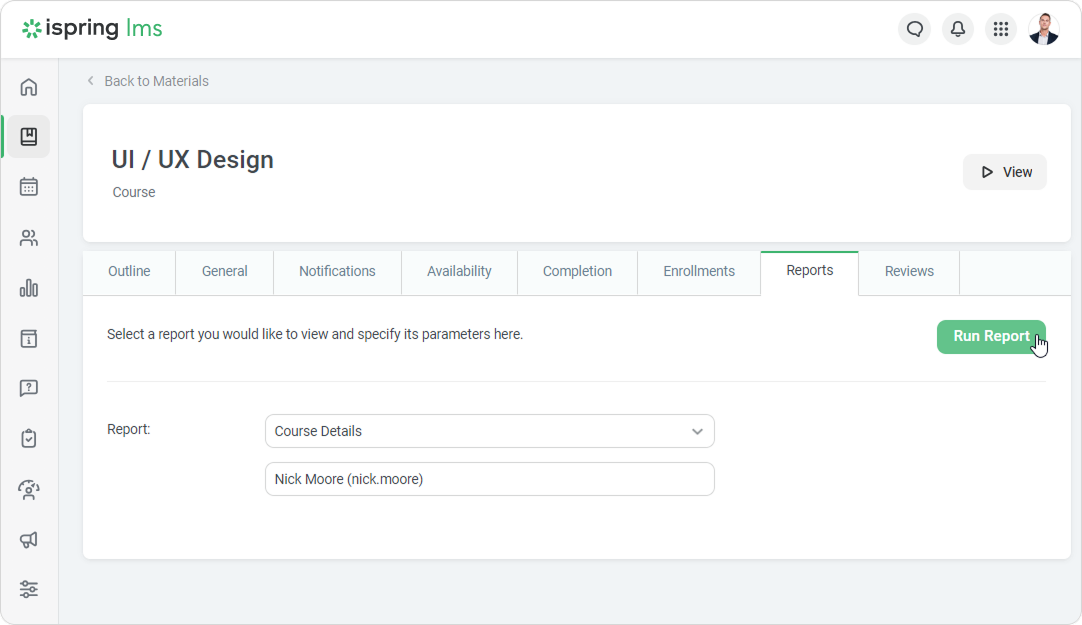
Task: Open the user profile avatar
Action: pos(1043,29)
